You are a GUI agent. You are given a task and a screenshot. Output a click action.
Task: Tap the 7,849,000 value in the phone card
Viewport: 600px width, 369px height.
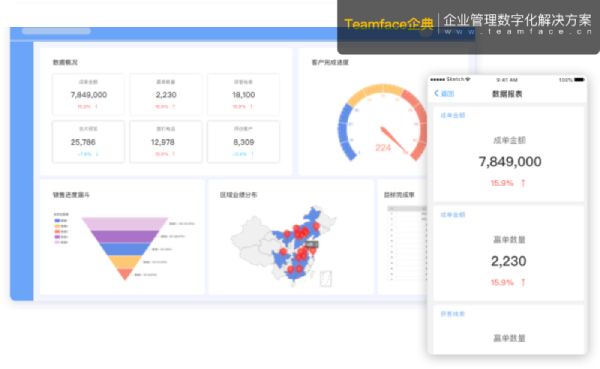coord(510,162)
